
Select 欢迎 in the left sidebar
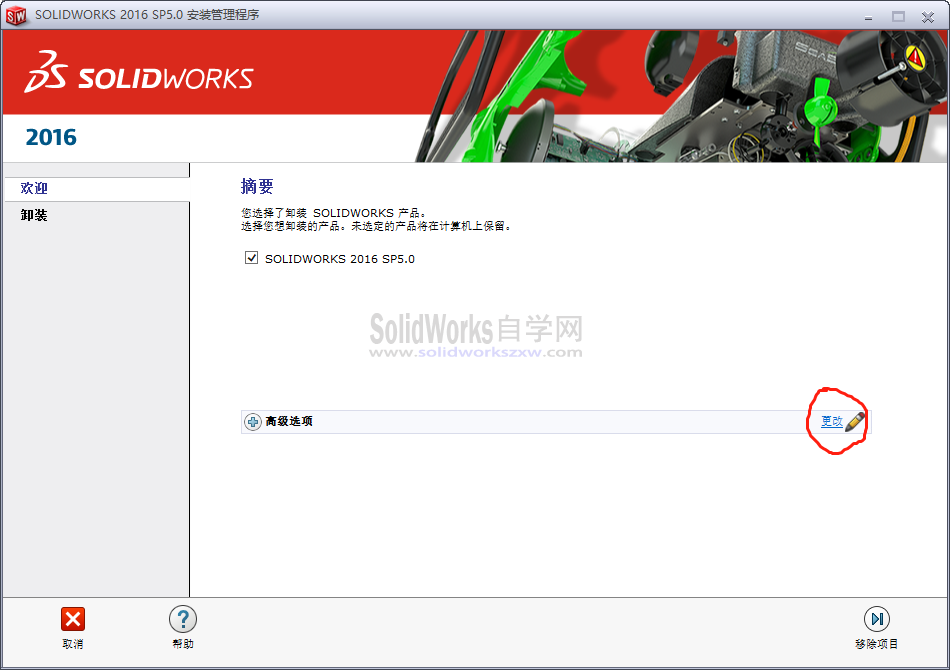point(35,188)
